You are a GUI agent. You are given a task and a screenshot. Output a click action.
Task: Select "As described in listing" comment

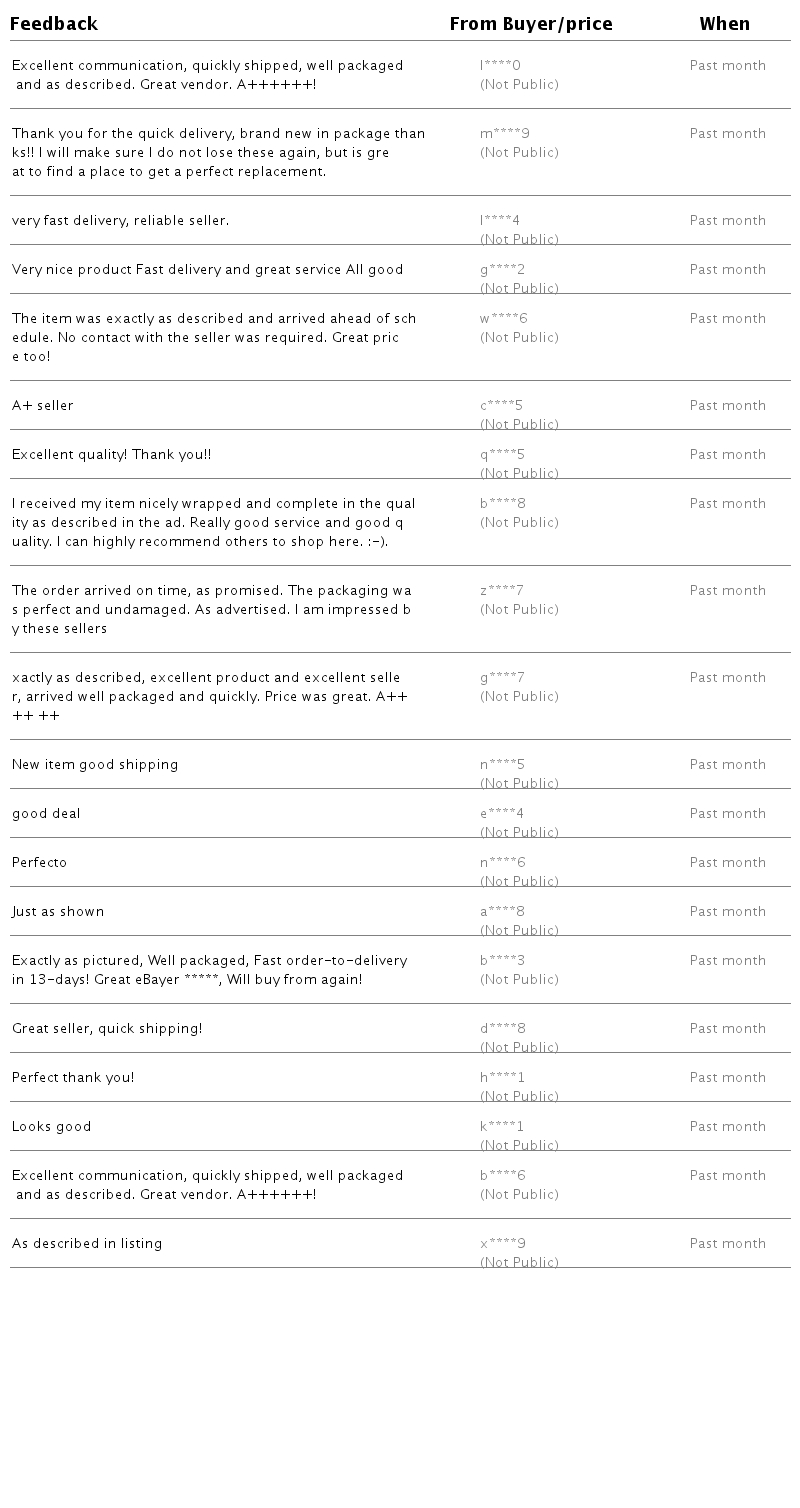tap(87, 1244)
